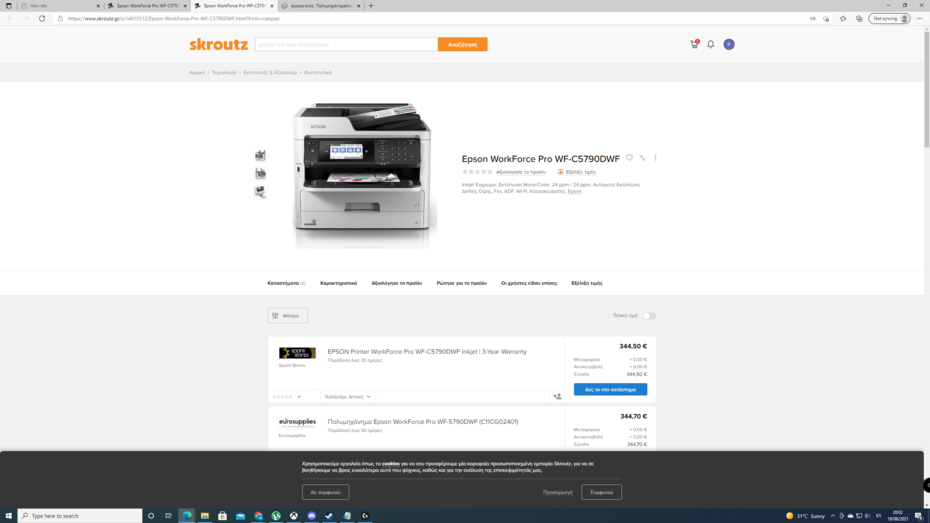Image resolution: width=930 pixels, height=523 pixels.
Task: Open Xbox app from the taskbar
Action: [x=294, y=516]
